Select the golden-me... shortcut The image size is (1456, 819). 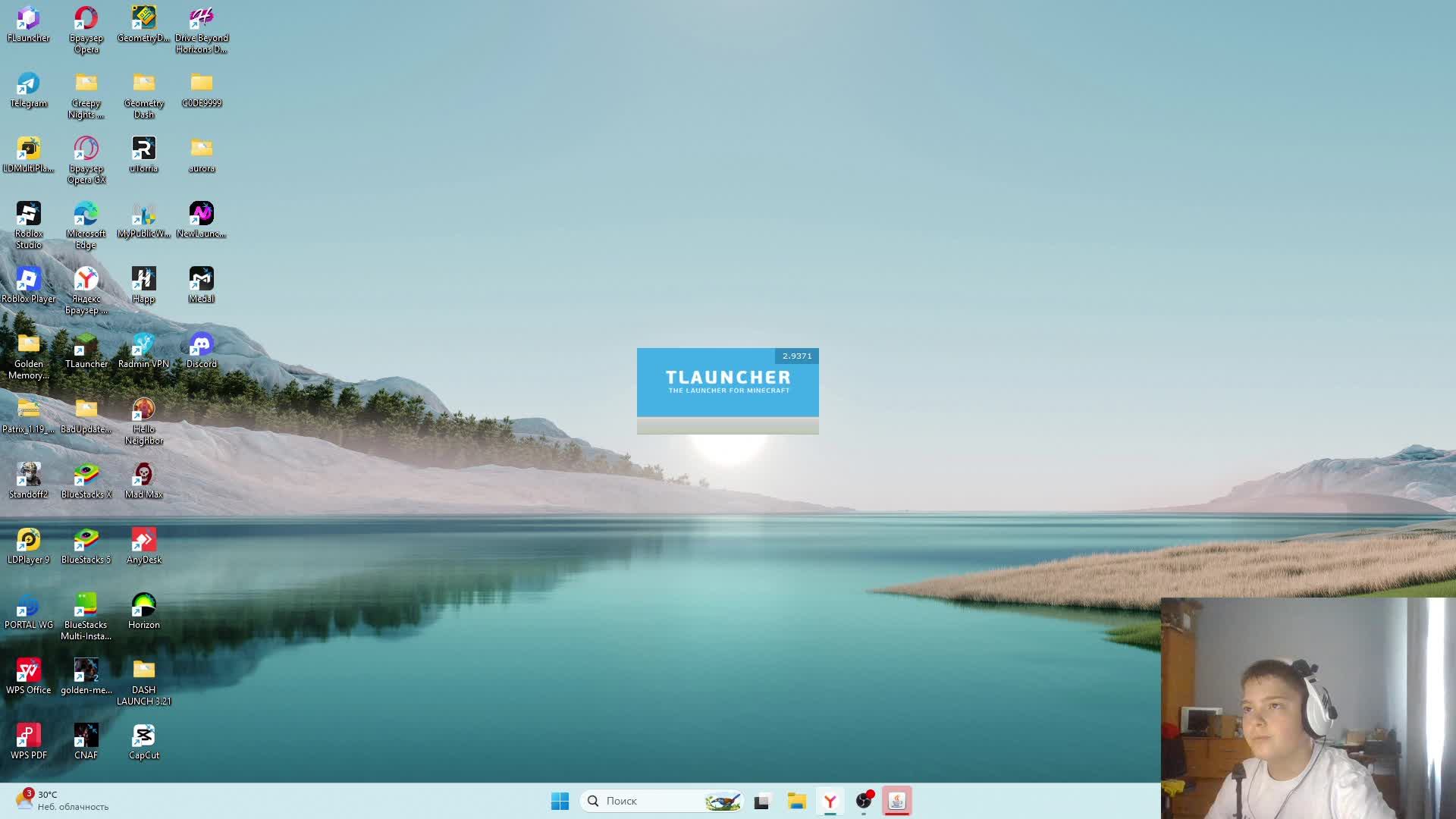(86, 677)
